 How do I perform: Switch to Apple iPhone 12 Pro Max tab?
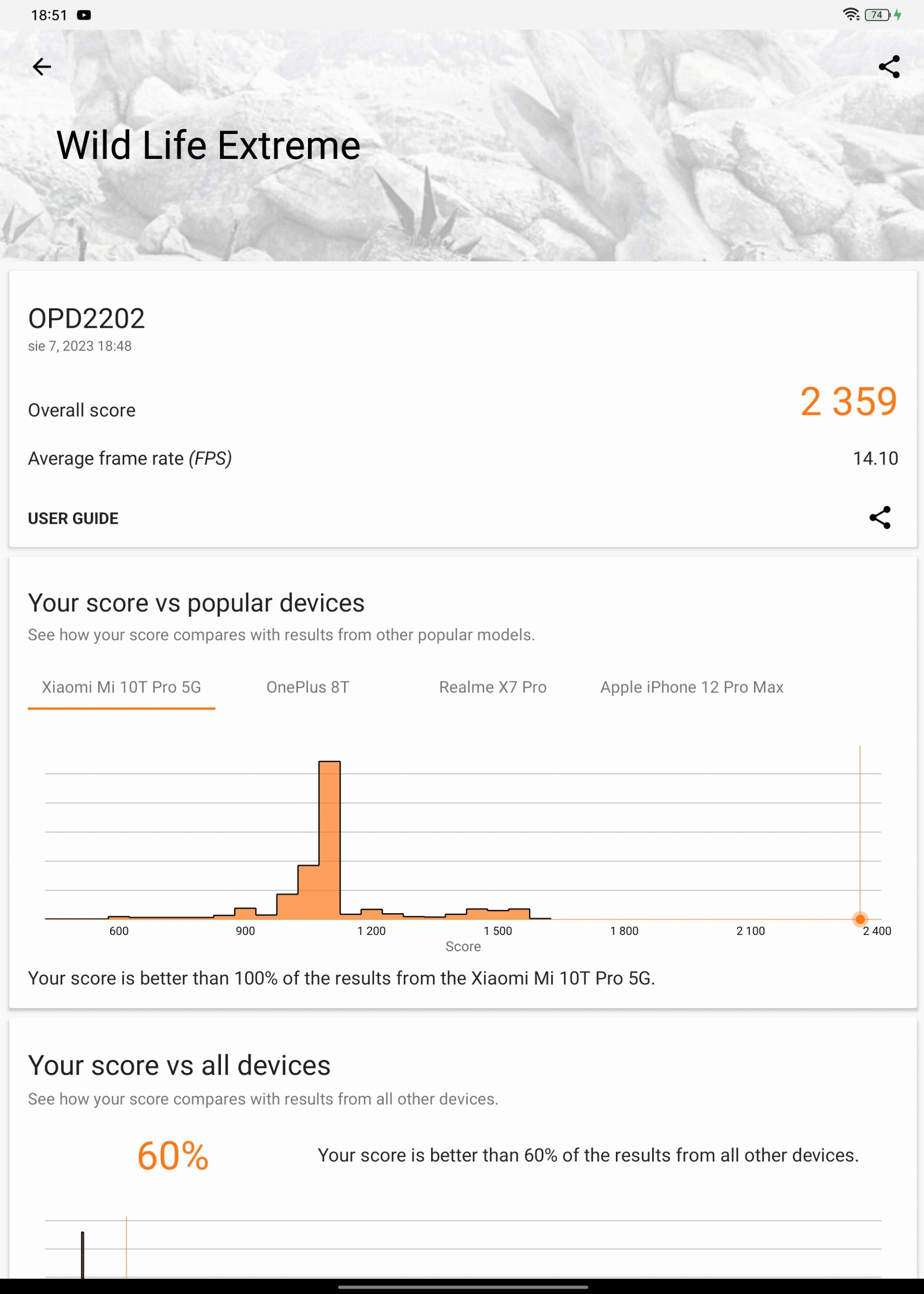coord(692,687)
